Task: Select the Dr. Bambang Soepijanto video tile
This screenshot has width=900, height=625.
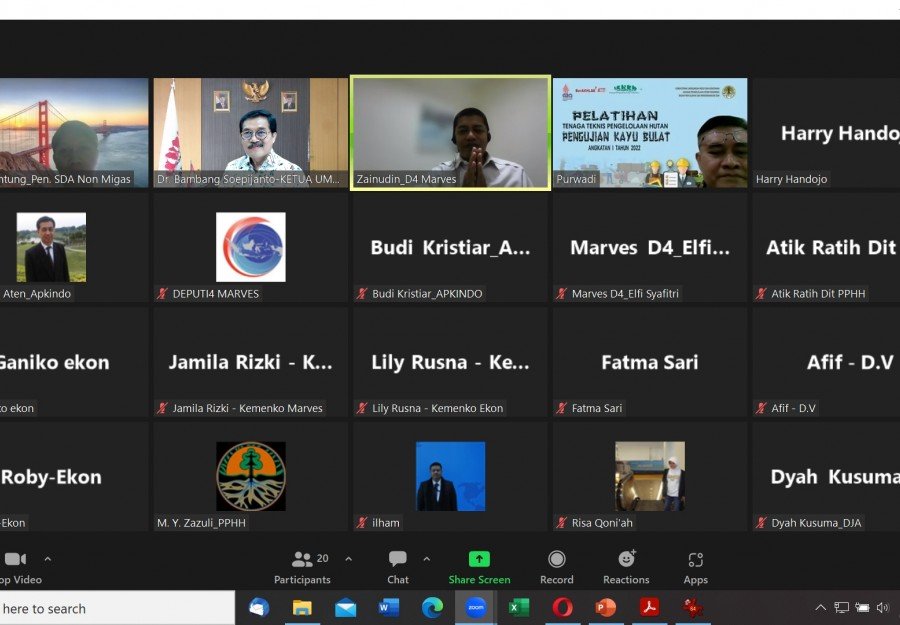Action: pos(251,133)
